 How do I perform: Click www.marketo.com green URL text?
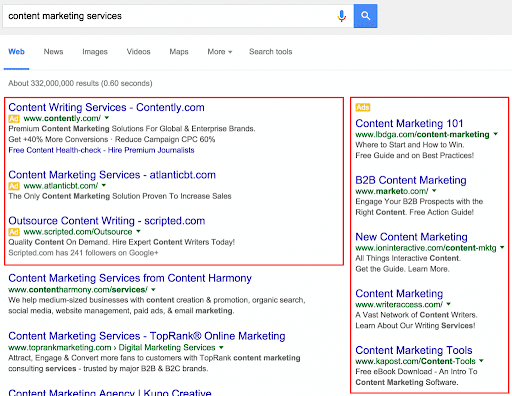[392, 191]
